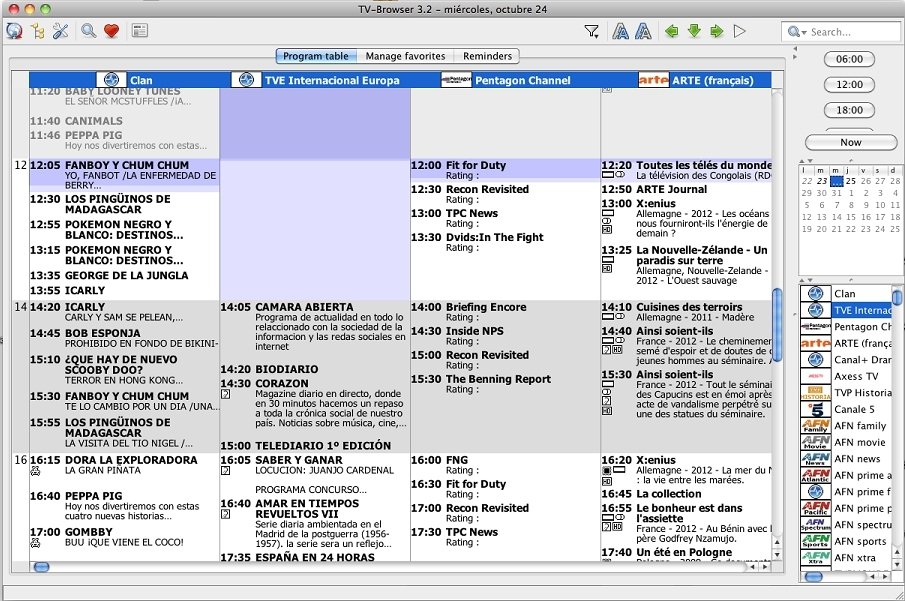Viewport: 905px width, 601px height.
Task: Go to next day with right green arrow
Action: point(716,31)
